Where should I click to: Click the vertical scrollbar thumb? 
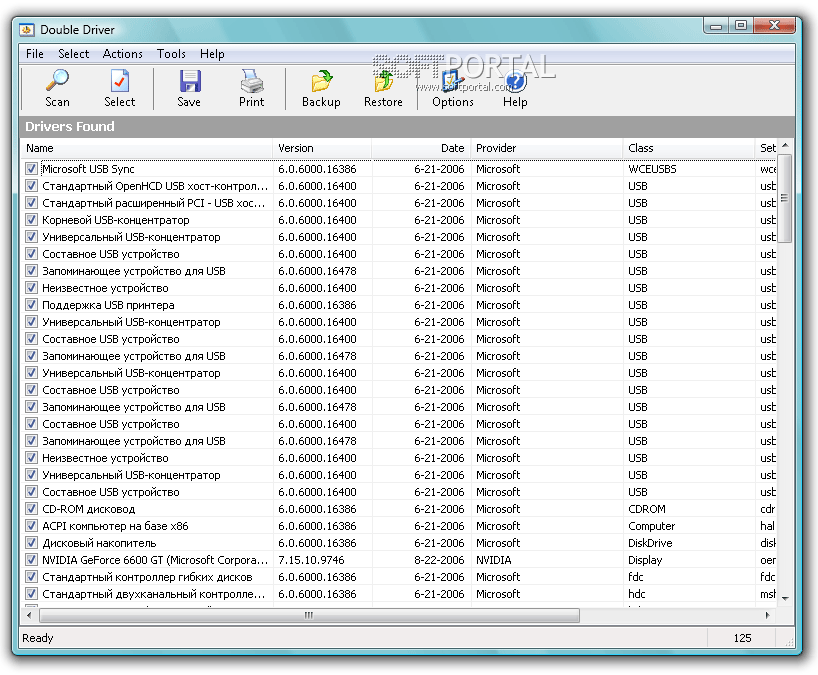785,198
